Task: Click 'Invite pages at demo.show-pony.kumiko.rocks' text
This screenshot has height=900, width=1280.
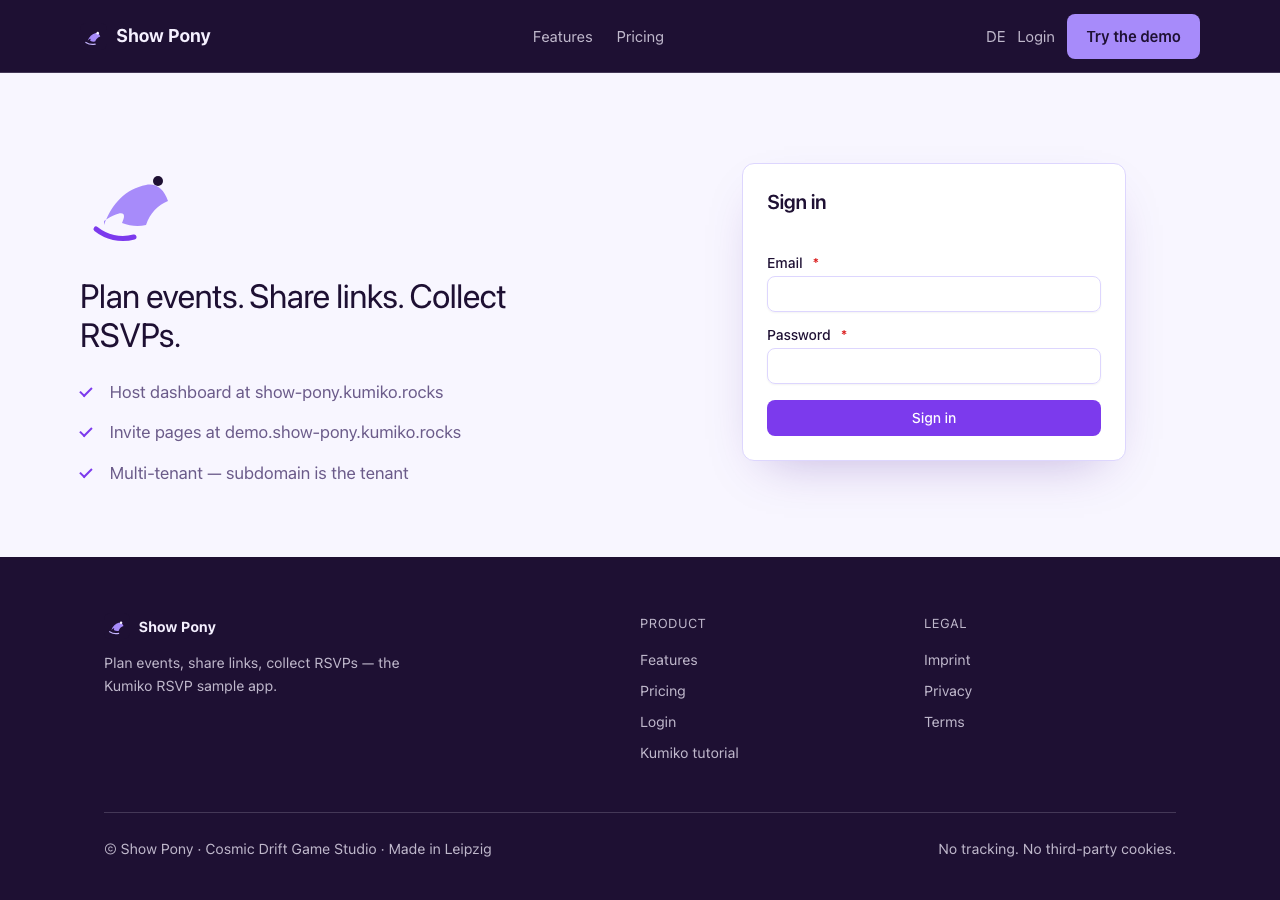Action: click(285, 432)
